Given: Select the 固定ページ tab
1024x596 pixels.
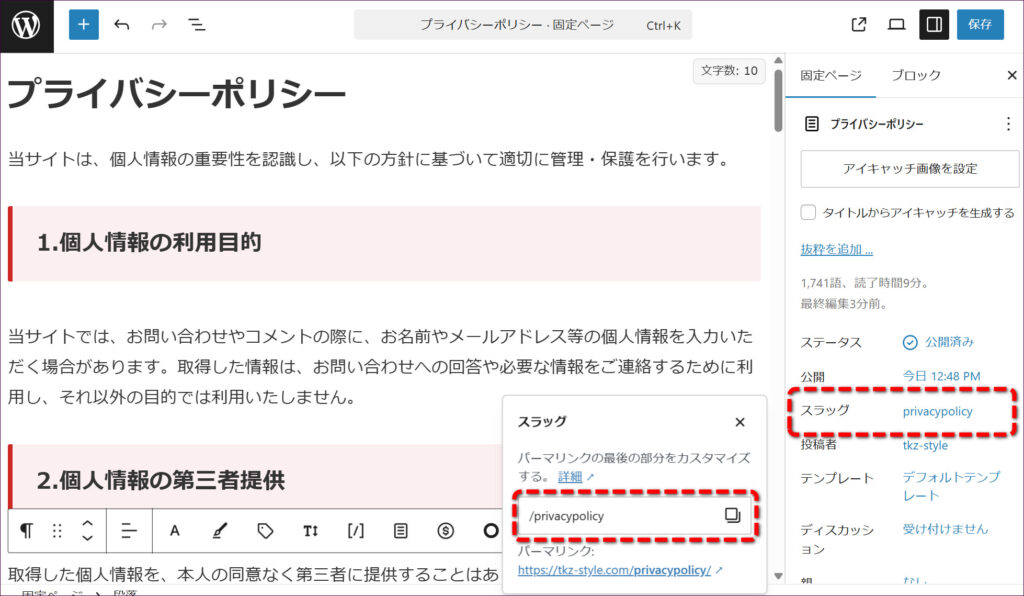Looking at the screenshot, I should point(830,76).
